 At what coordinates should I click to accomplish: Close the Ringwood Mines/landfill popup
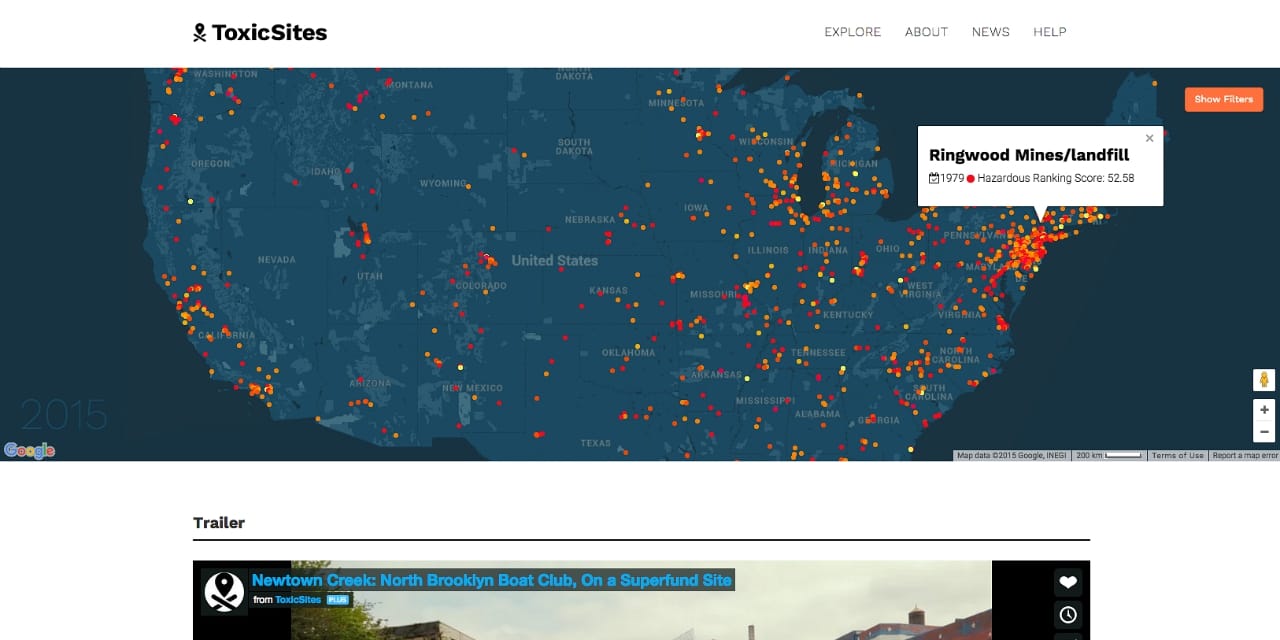pos(1149,138)
